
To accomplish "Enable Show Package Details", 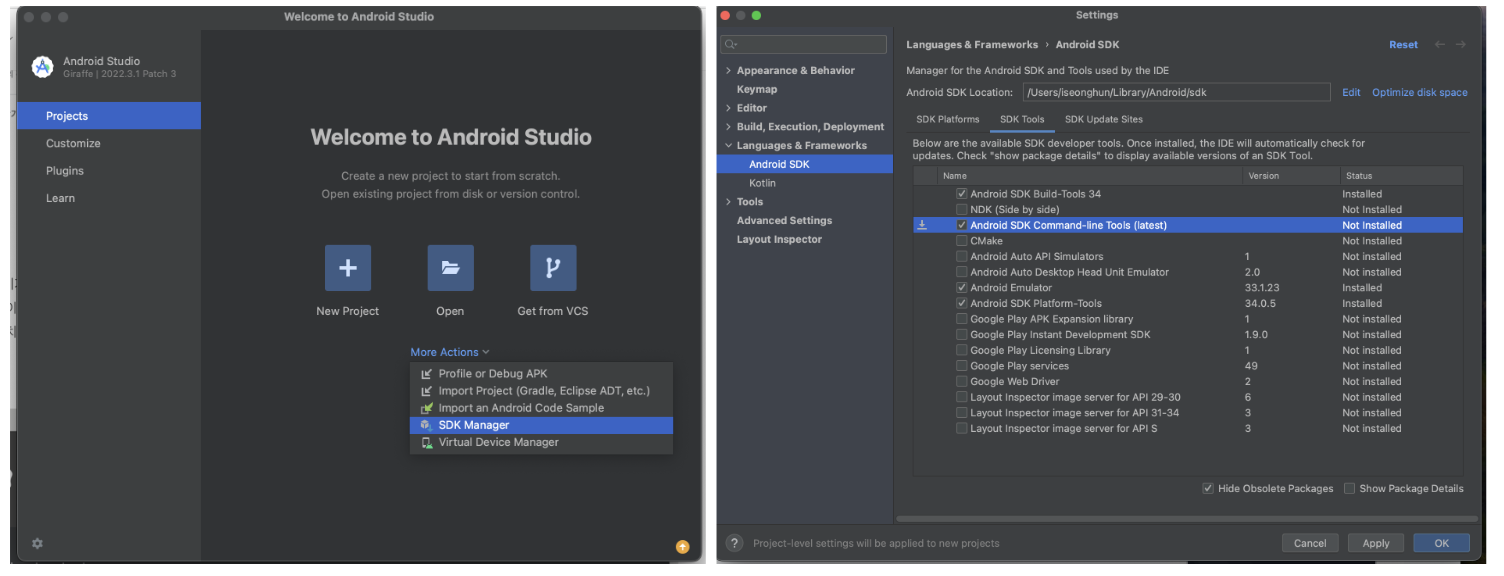I will click(1349, 488).
